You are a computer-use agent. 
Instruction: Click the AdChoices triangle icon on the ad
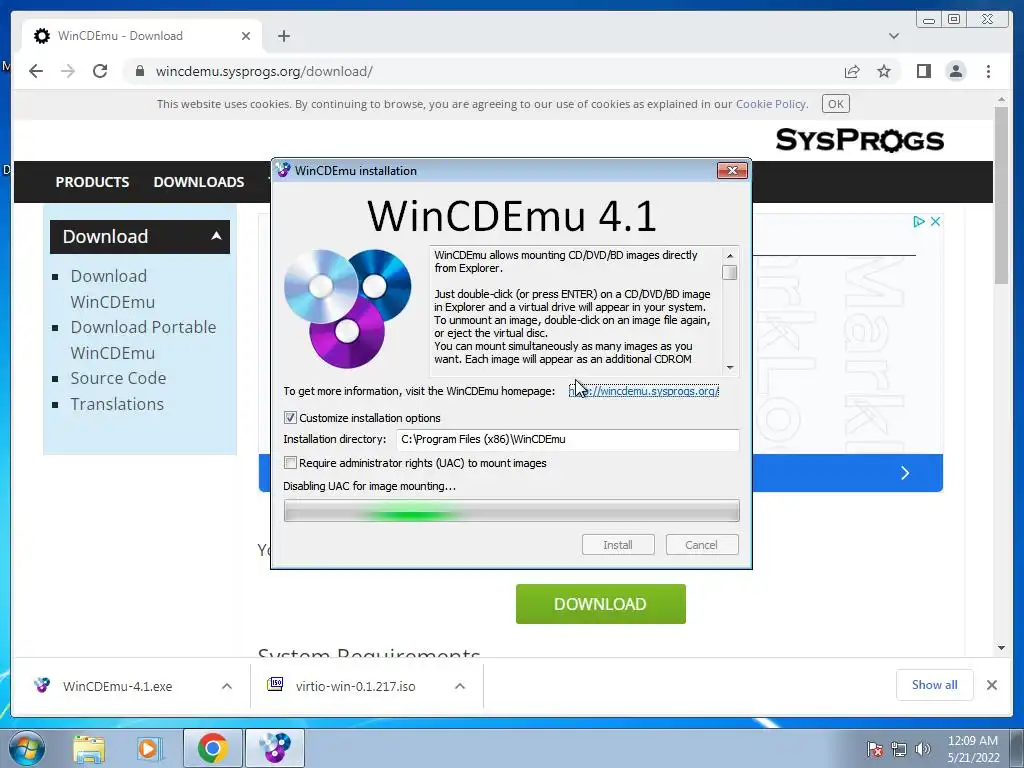click(919, 221)
